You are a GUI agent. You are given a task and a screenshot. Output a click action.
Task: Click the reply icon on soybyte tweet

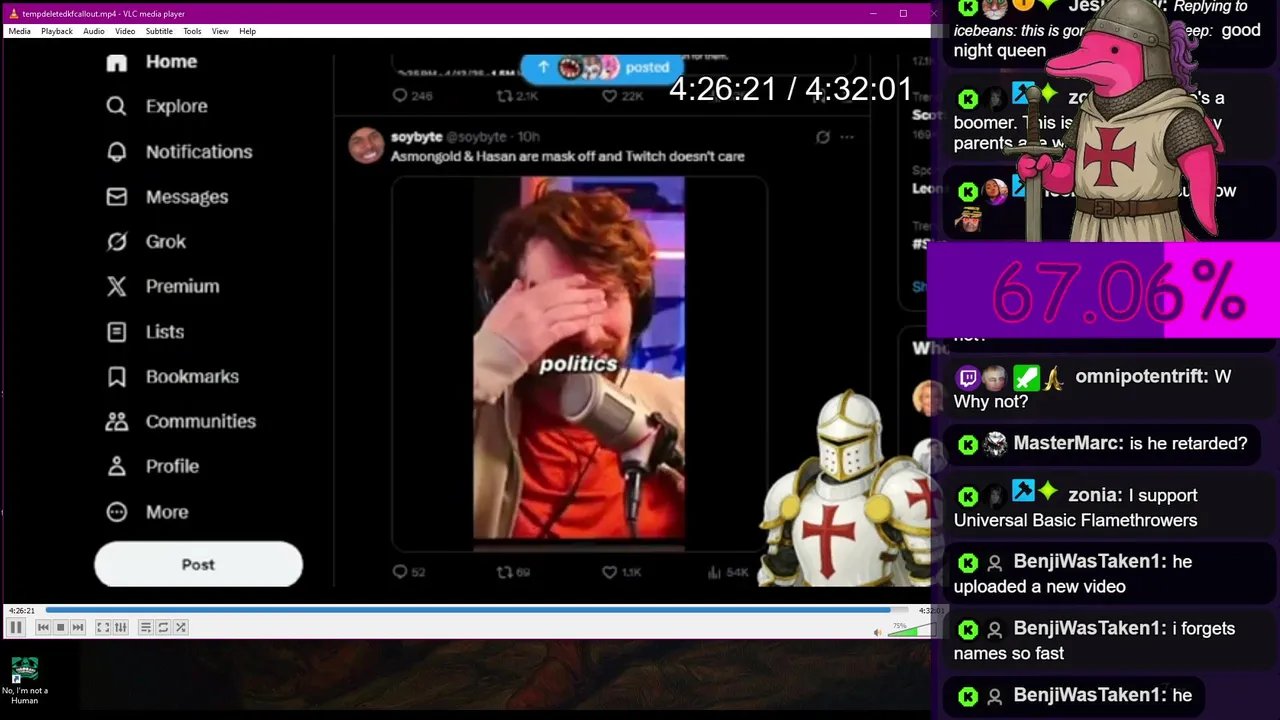click(x=400, y=572)
